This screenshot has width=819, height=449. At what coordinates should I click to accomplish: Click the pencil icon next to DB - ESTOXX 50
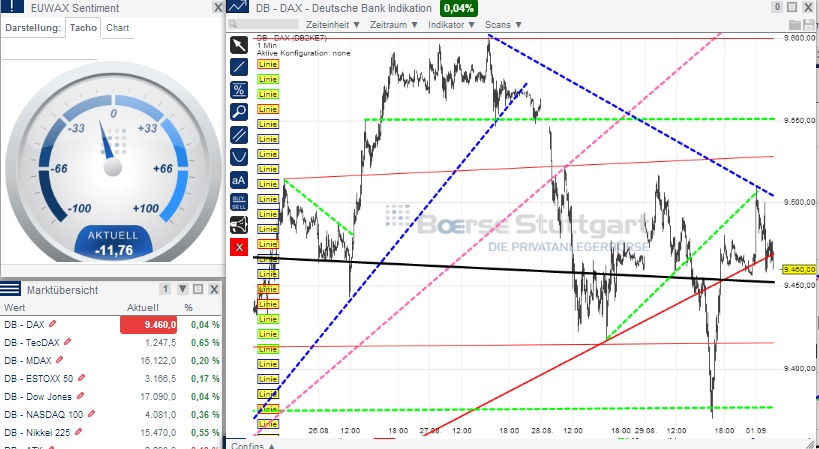[81, 378]
